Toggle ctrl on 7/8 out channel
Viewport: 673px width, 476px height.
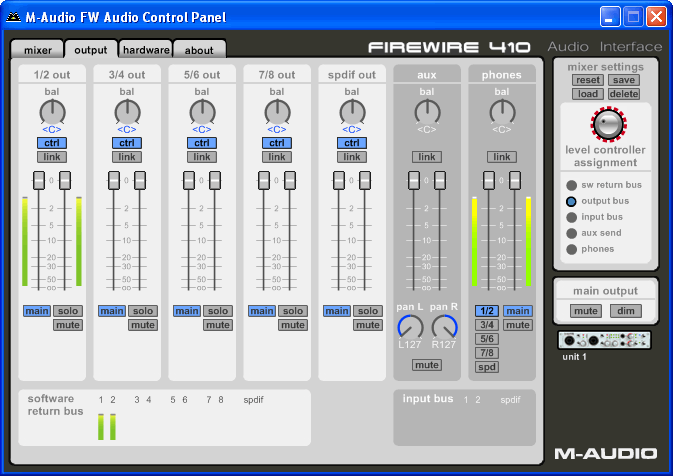pos(277,143)
